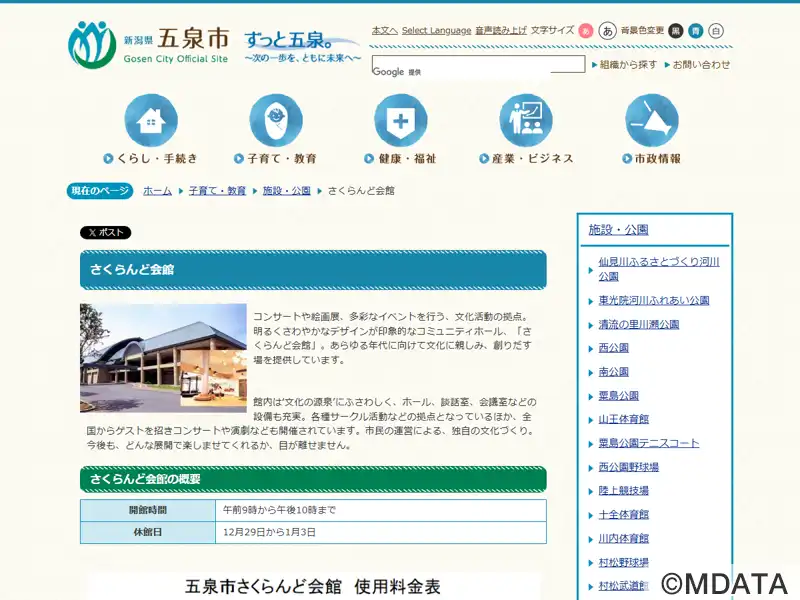Go to 子育て・教育 breadcrumb
This screenshot has width=800, height=600.
pyautogui.click(x=217, y=191)
